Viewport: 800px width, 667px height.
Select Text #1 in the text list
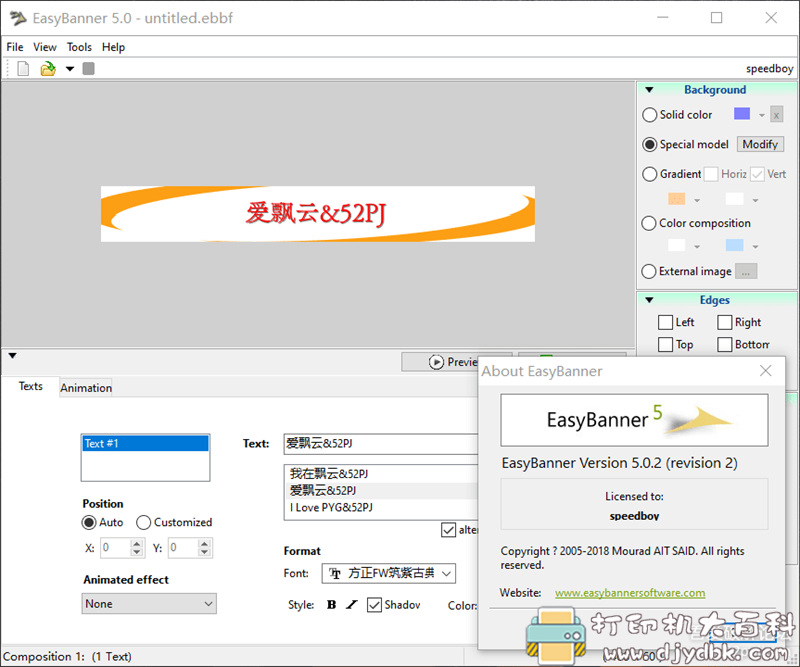point(145,443)
